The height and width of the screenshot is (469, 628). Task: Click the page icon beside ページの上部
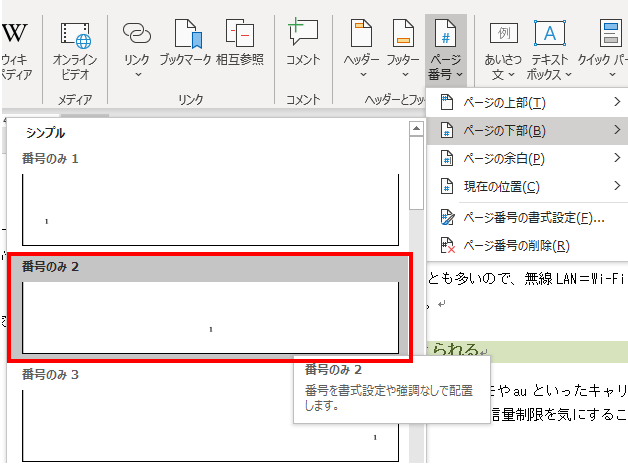(x=447, y=103)
